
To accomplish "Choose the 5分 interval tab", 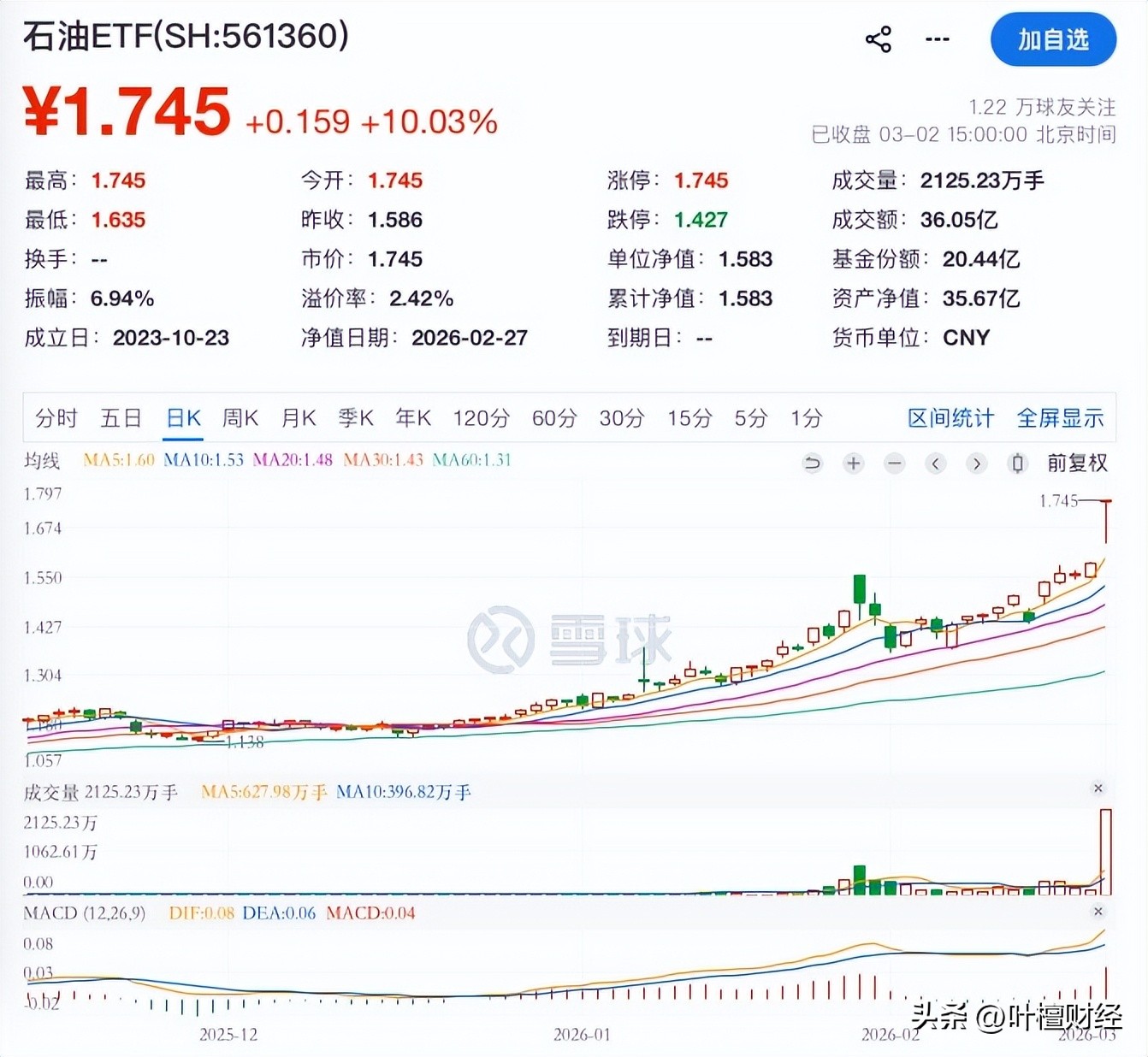I will [750, 418].
